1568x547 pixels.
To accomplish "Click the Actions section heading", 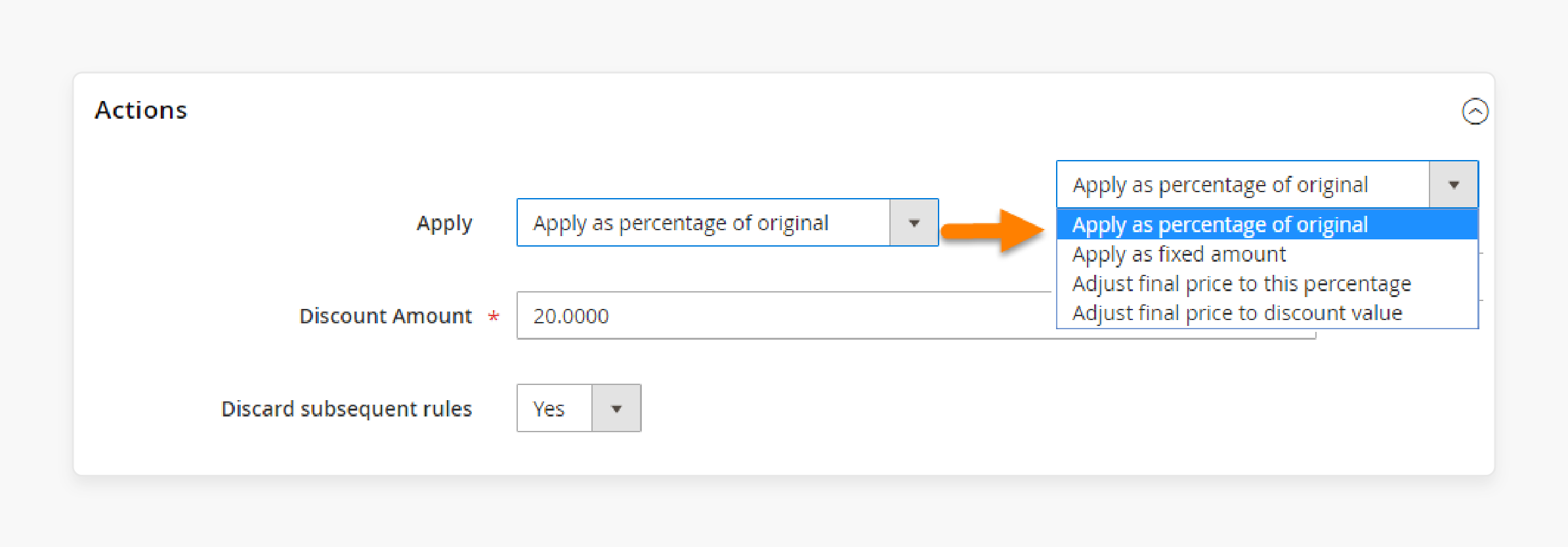I will pyautogui.click(x=141, y=110).
